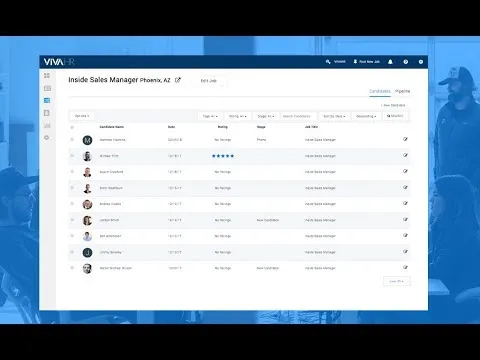
Task: Edit the candidate with M initial avatar
Action: 405,139
